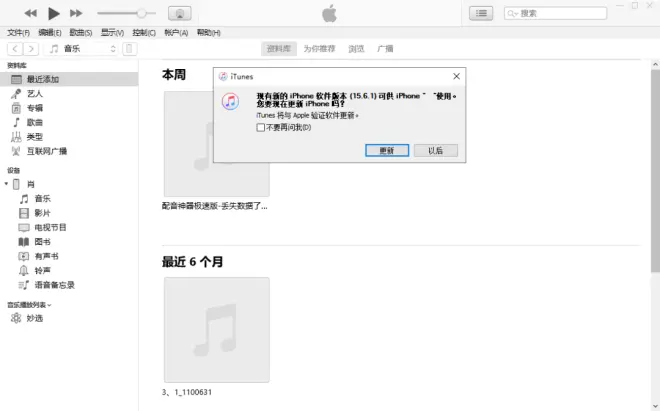Open the 歌曲(S) menu
The image size is (660, 411).
click(81, 32)
